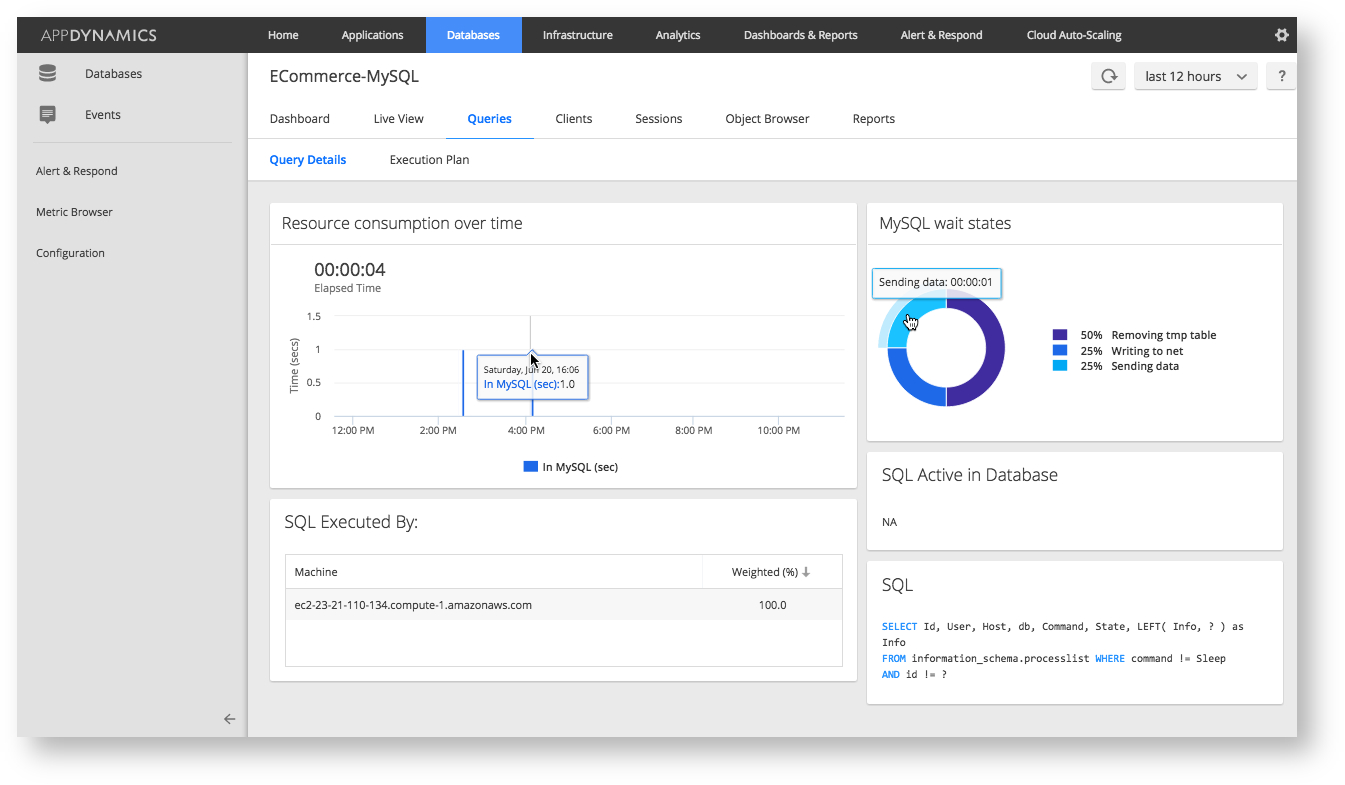Switch to the Live View tab
The height and width of the screenshot is (785, 1345).
pyautogui.click(x=399, y=118)
